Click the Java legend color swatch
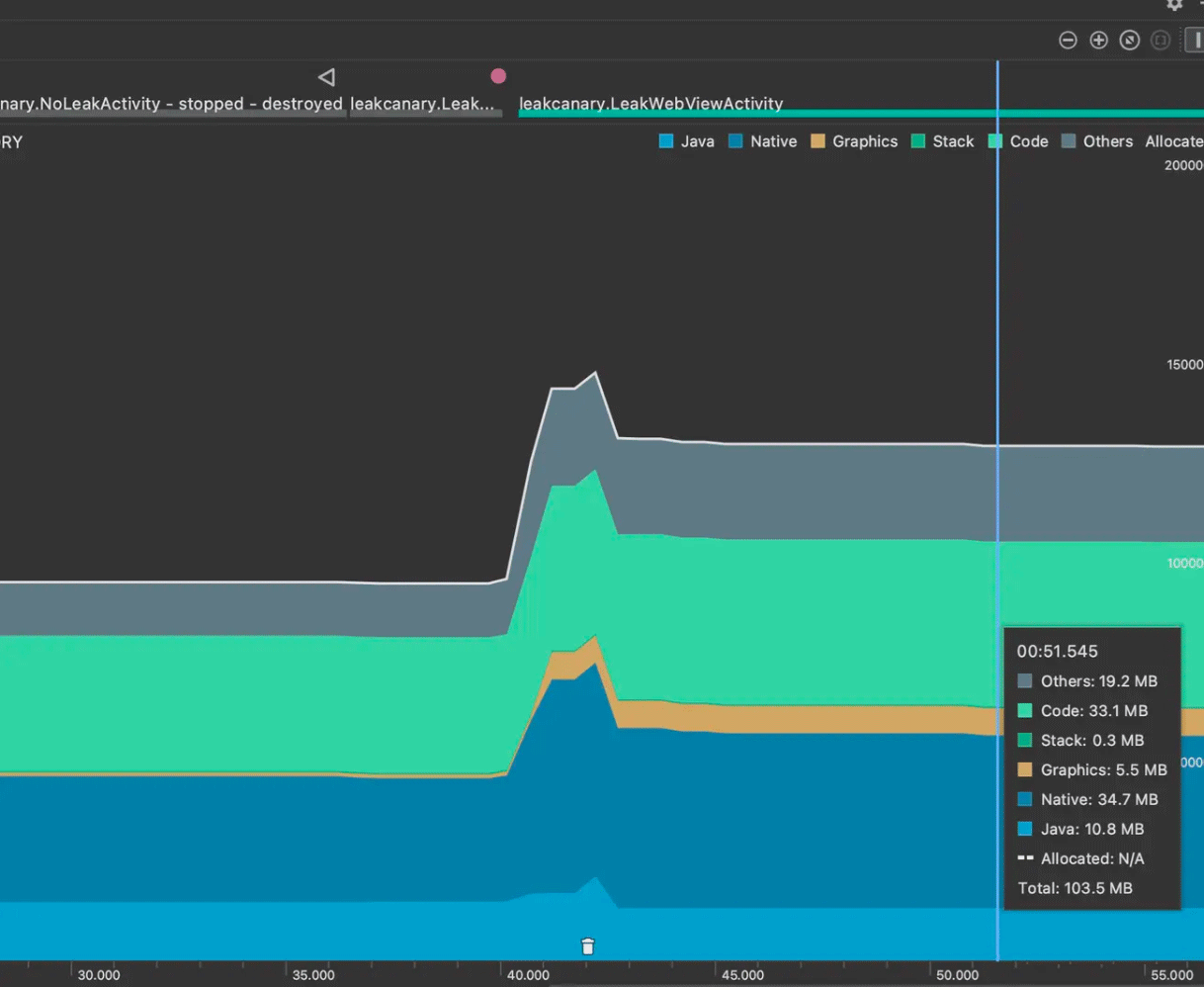Image resolution: width=1204 pixels, height=987 pixels. (x=666, y=141)
